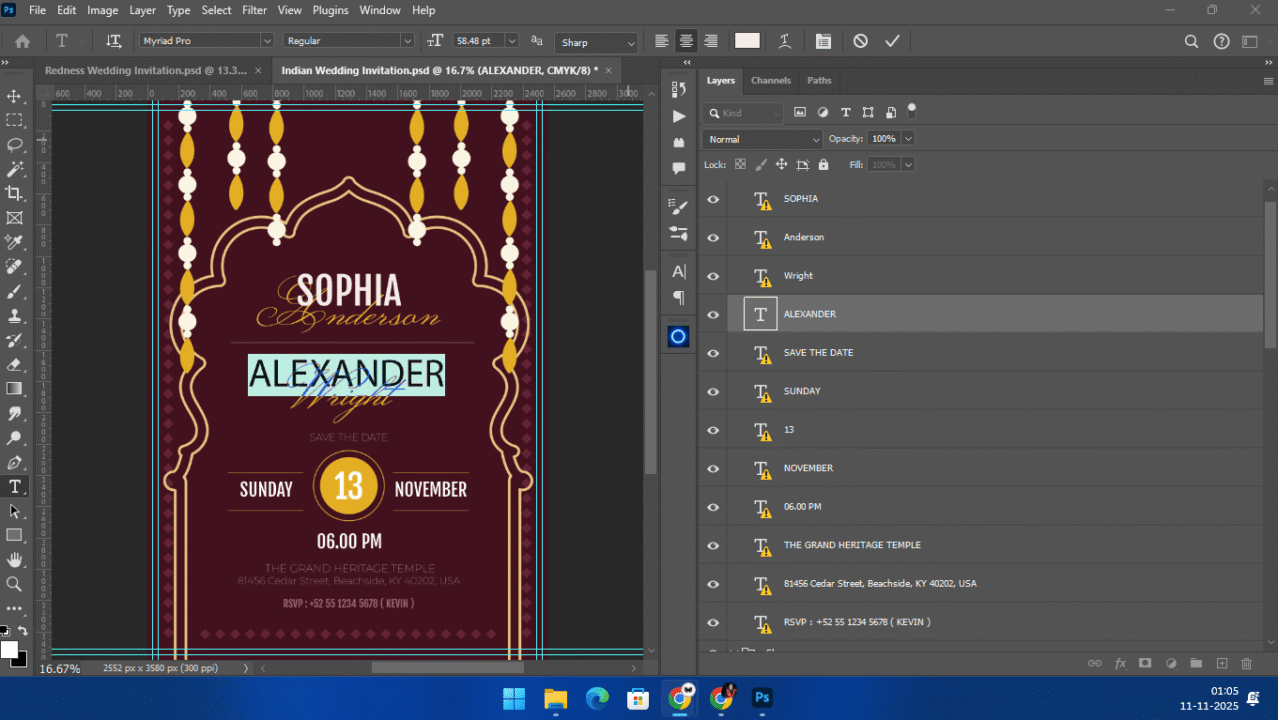Click the Create warped text icon

coord(785,41)
